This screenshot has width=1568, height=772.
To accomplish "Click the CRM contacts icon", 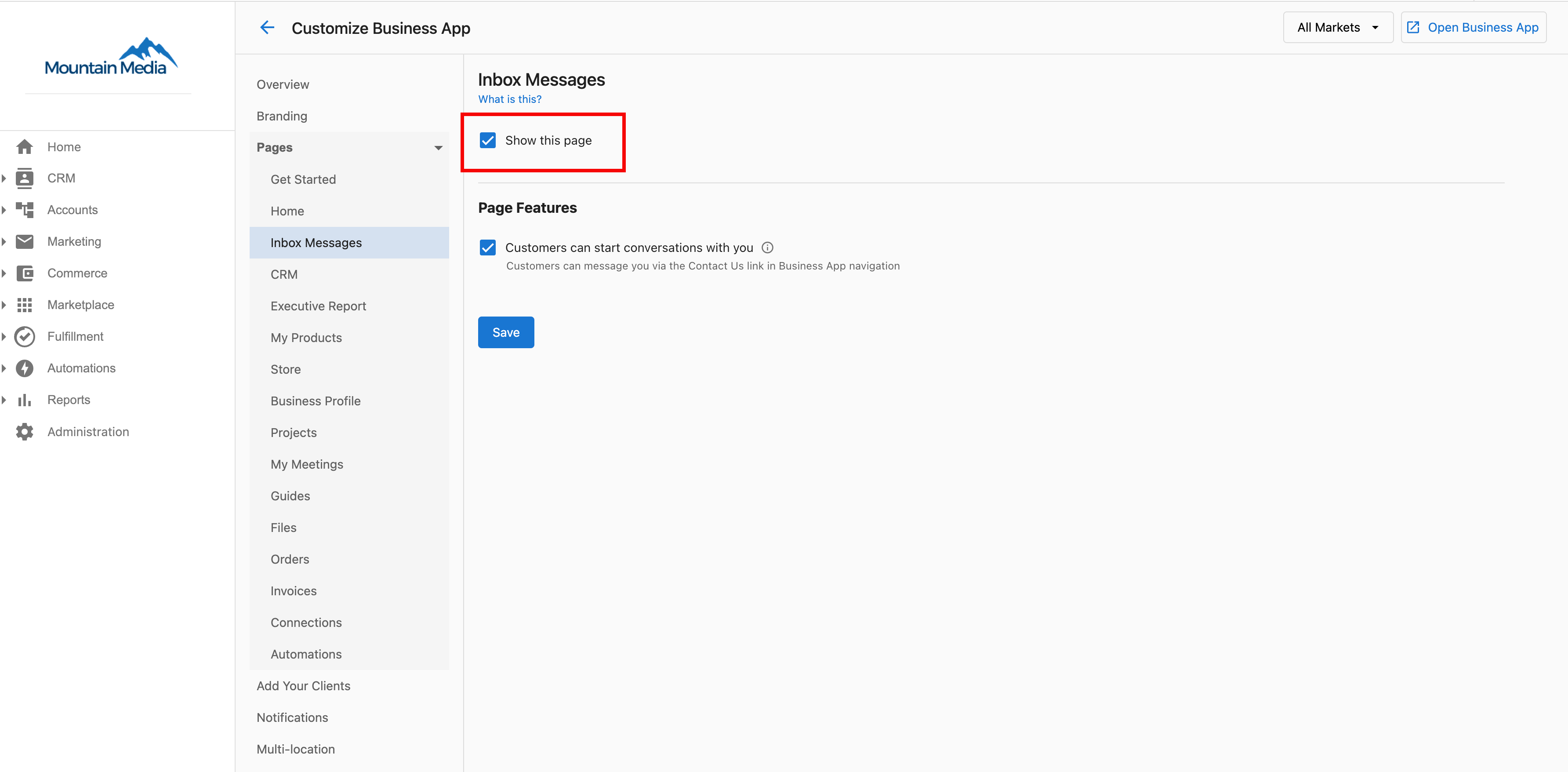I will 24,178.
